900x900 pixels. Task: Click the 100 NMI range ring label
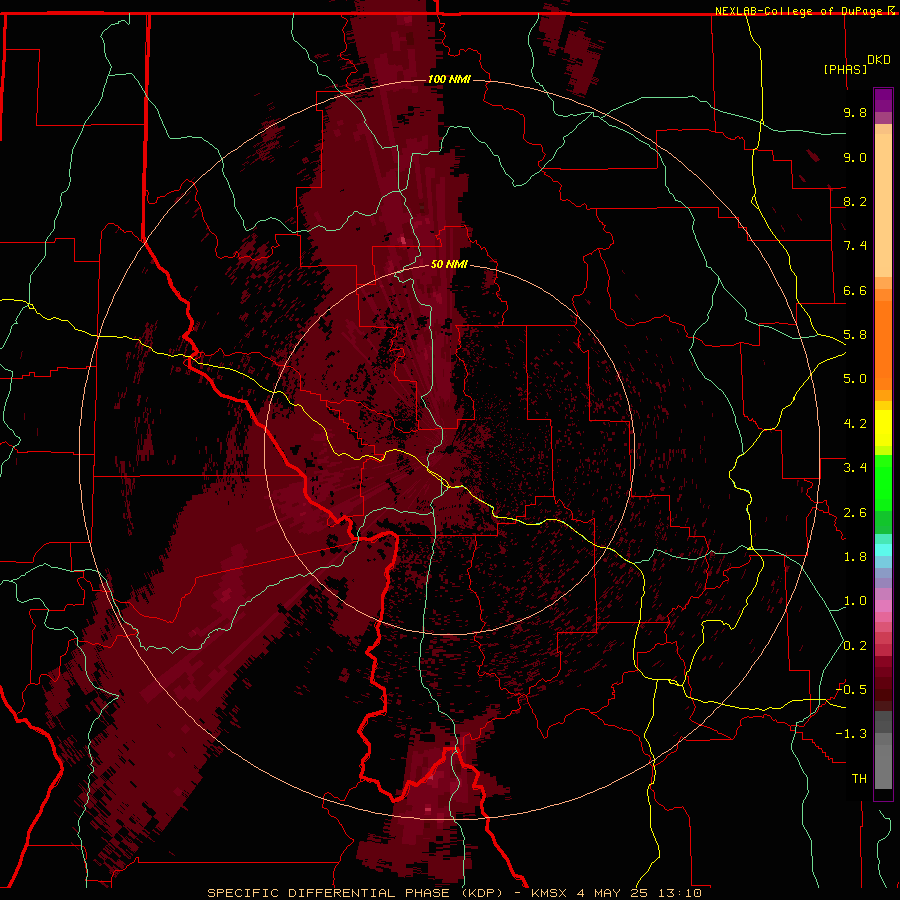pos(449,79)
